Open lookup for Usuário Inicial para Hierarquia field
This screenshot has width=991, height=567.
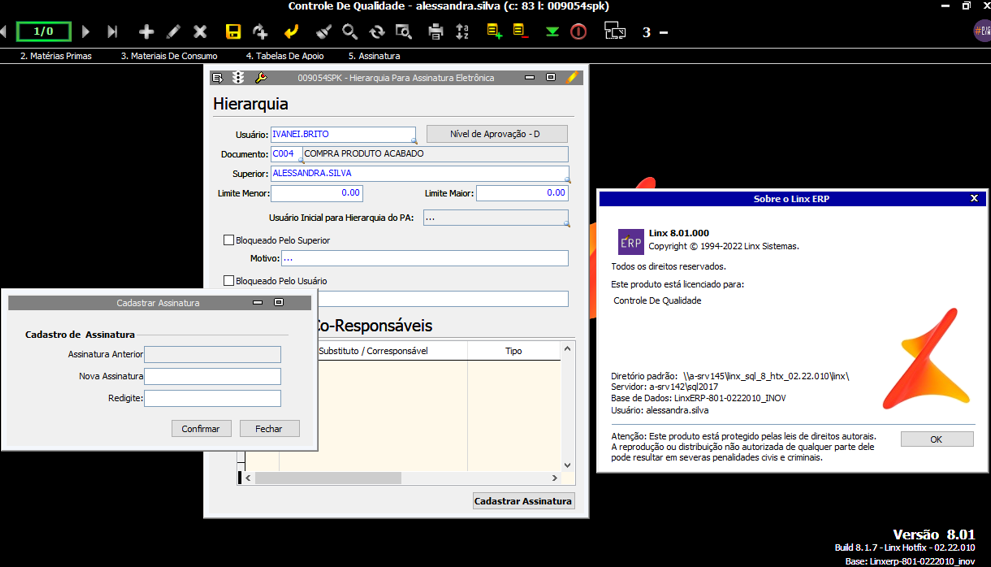click(x=566, y=224)
